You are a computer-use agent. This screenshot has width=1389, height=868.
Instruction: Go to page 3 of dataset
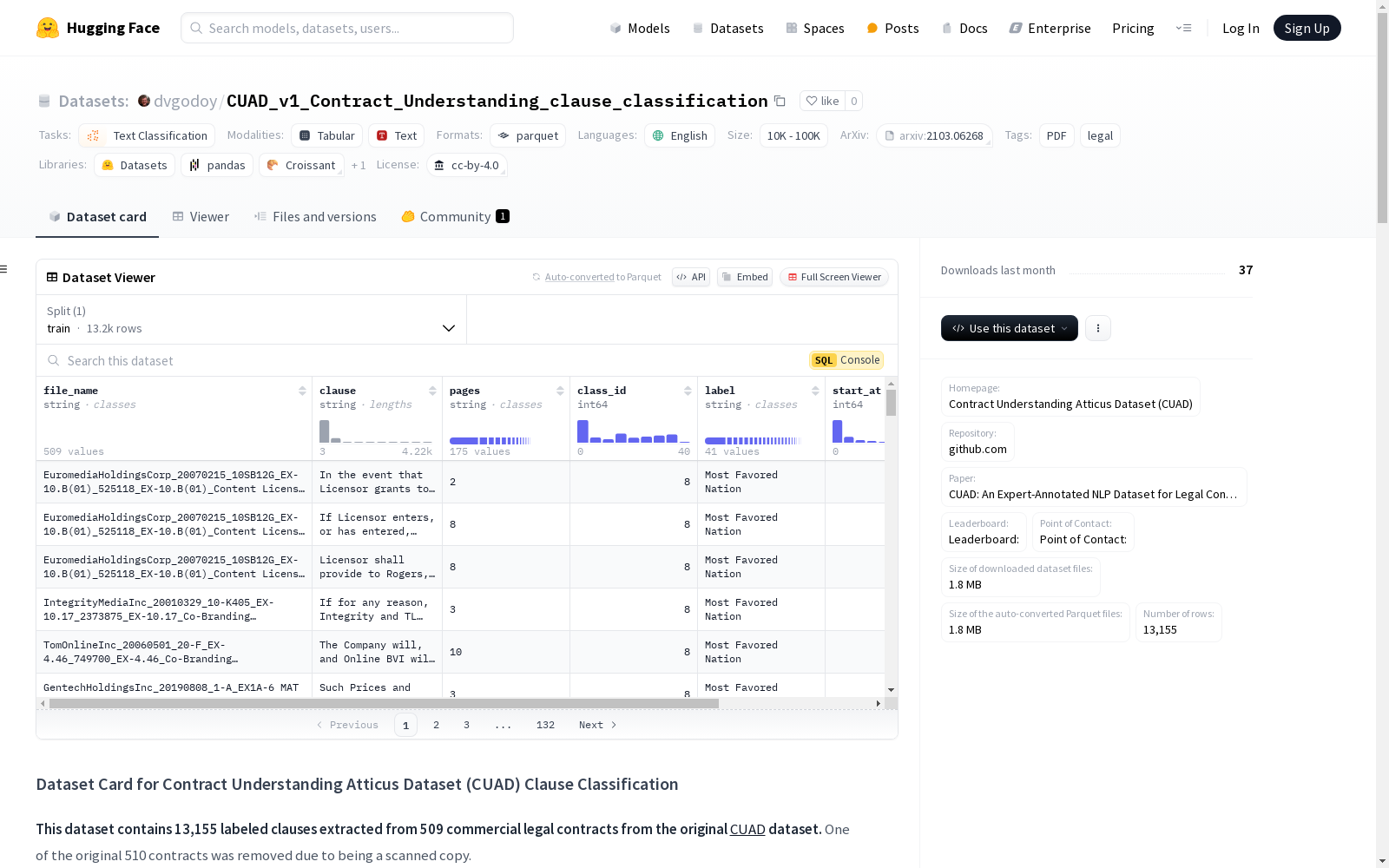[466, 725]
